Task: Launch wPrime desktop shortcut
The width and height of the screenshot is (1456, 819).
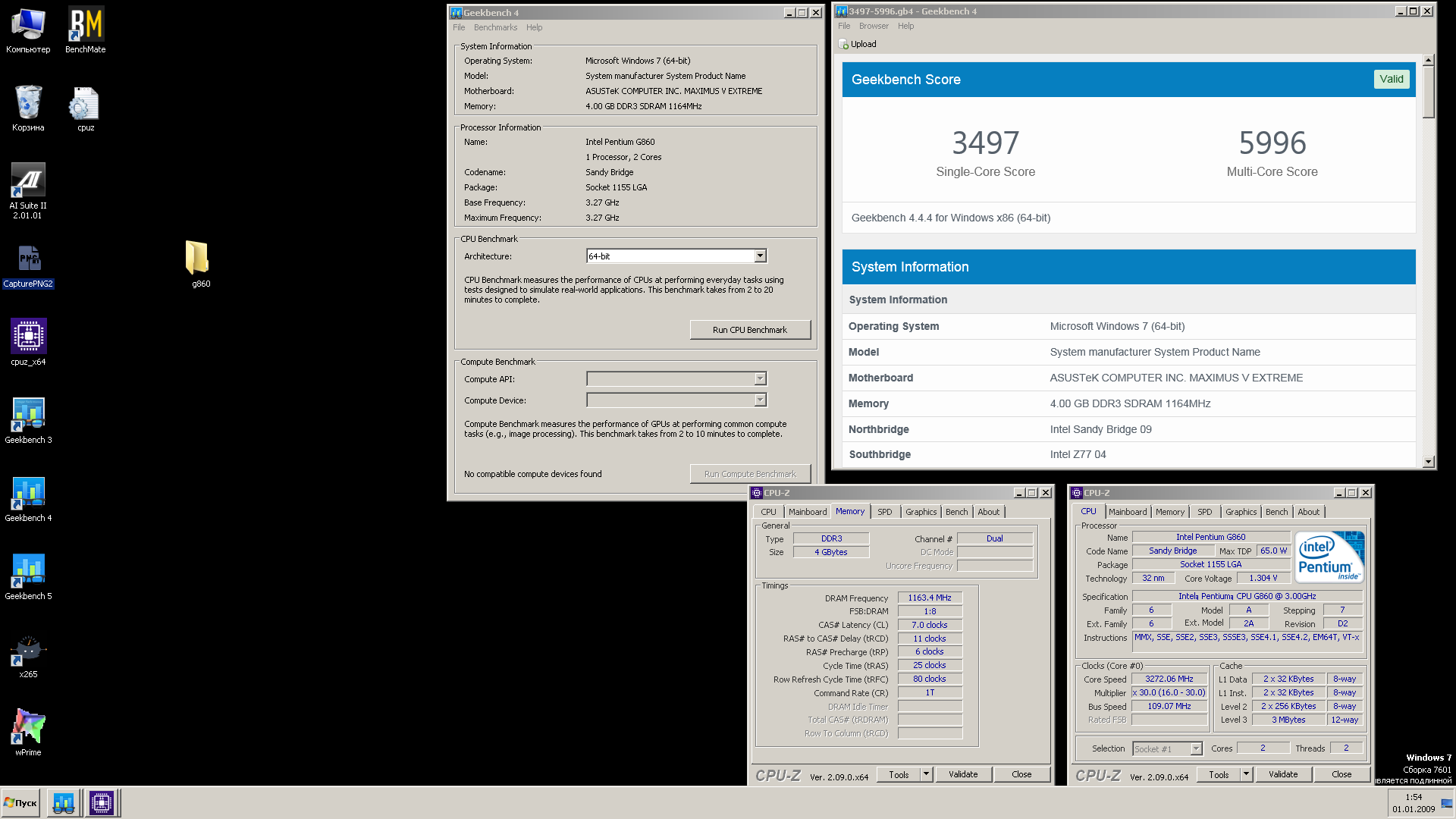Action: [x=28, y=733]
